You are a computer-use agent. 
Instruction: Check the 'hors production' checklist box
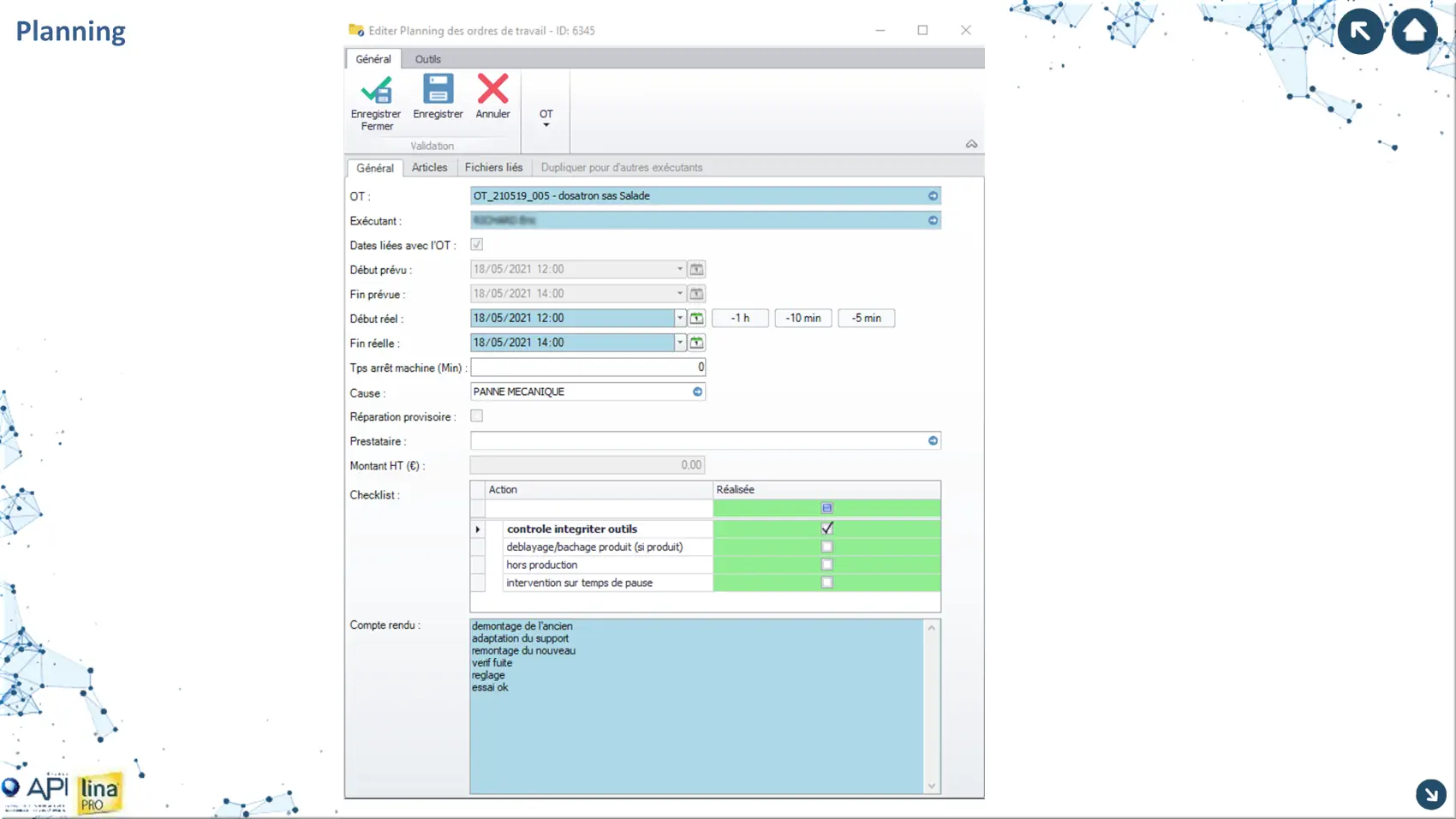pos(826,565)
